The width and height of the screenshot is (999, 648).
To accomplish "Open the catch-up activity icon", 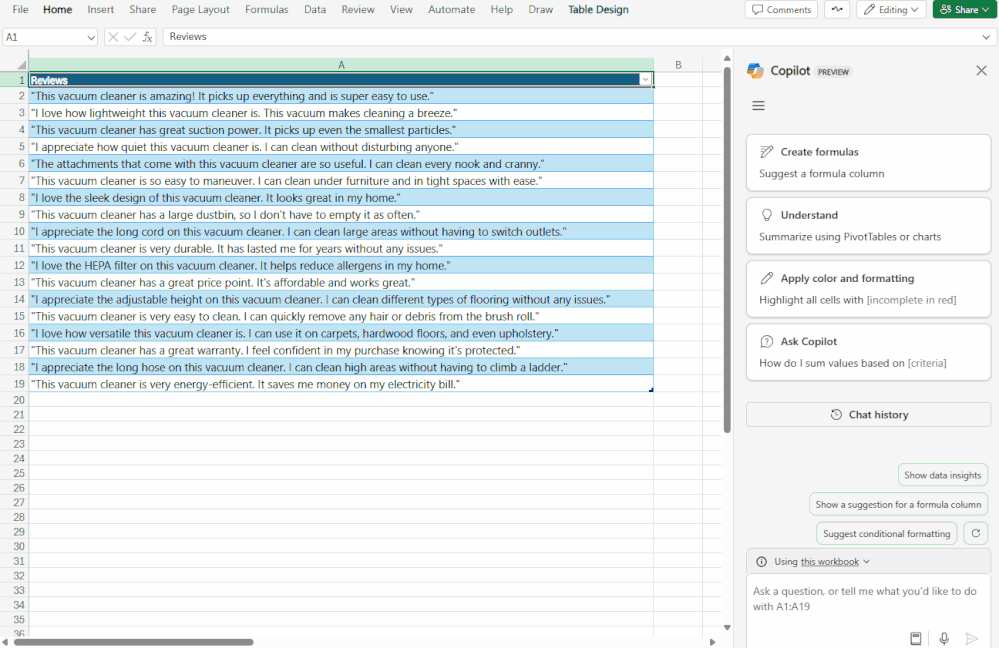I will pyautogui.click(x=837, y=10).
